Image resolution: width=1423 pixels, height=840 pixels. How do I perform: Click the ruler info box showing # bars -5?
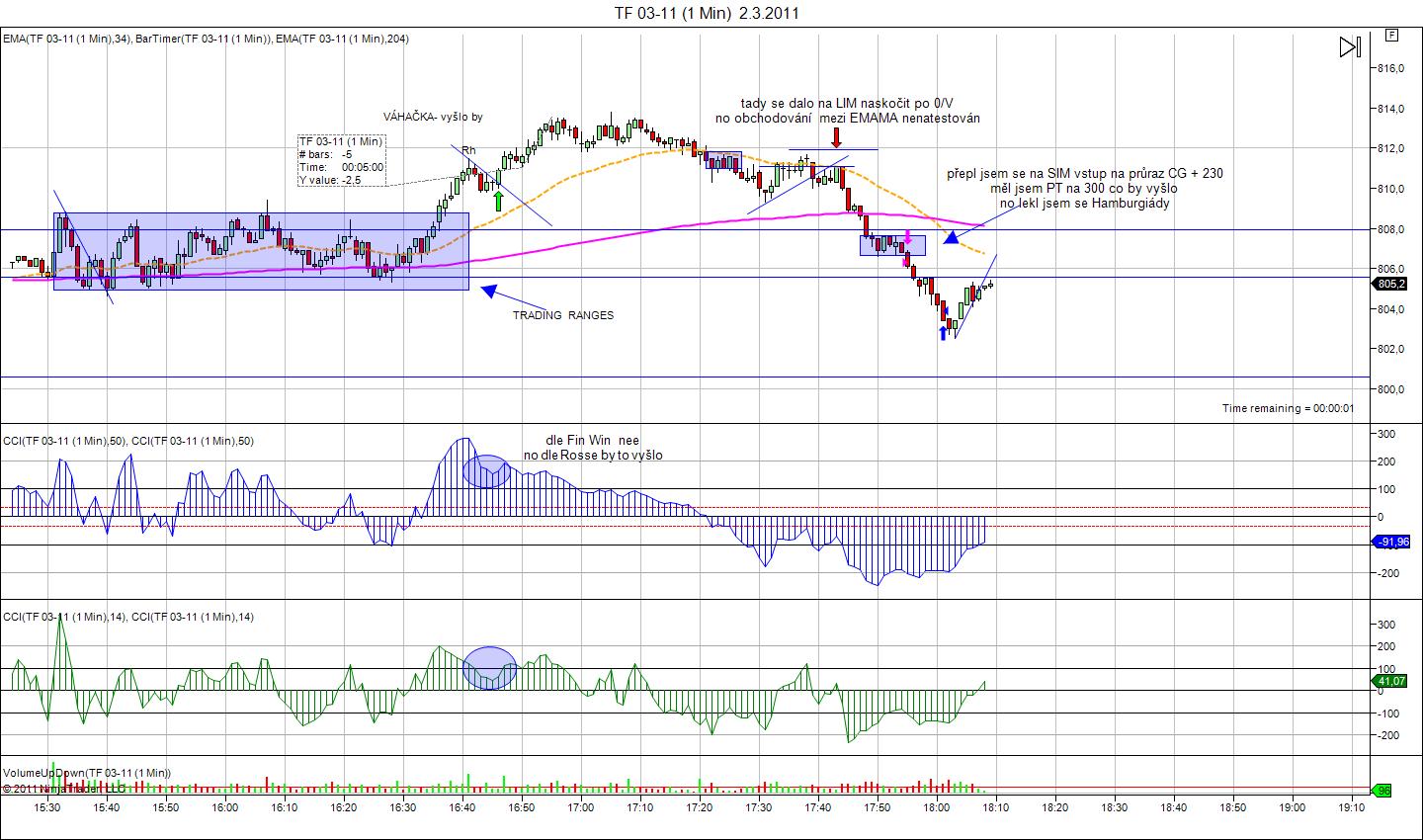click(x=342, y=161)
